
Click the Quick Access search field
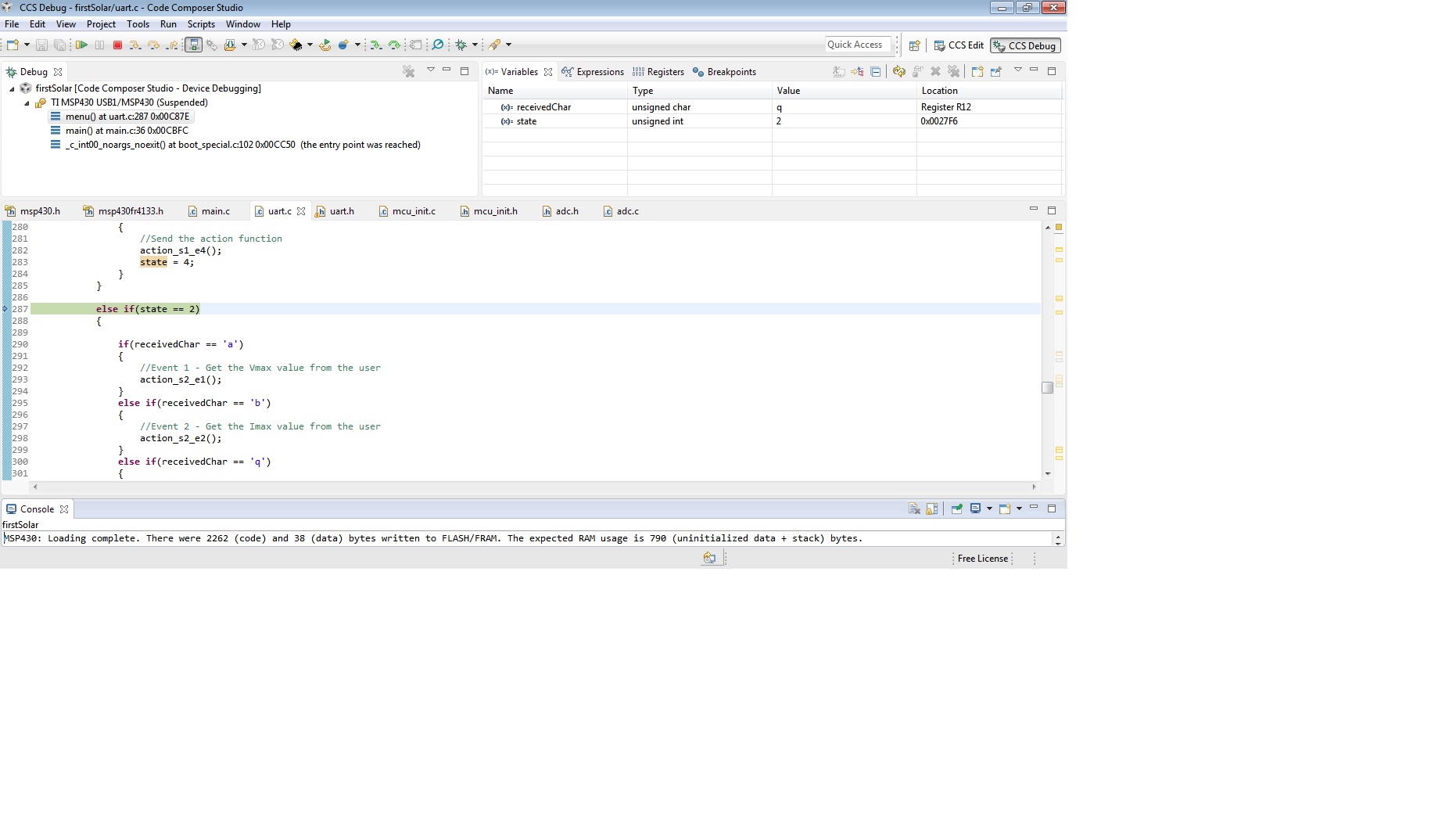coord(858,45)
